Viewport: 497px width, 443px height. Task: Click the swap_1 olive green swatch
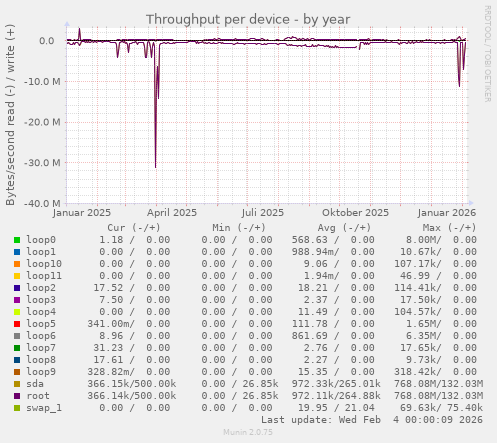pos(17,408)
